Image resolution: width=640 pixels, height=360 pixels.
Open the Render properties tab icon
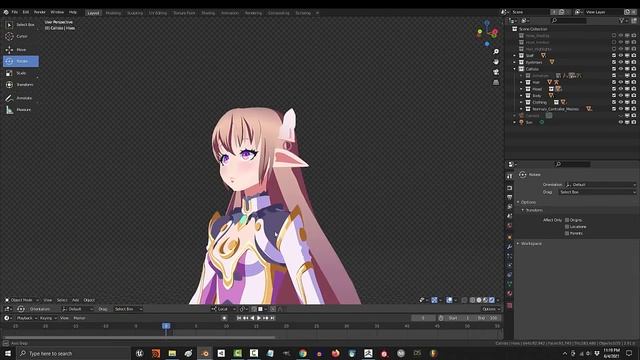pos(509,188)
